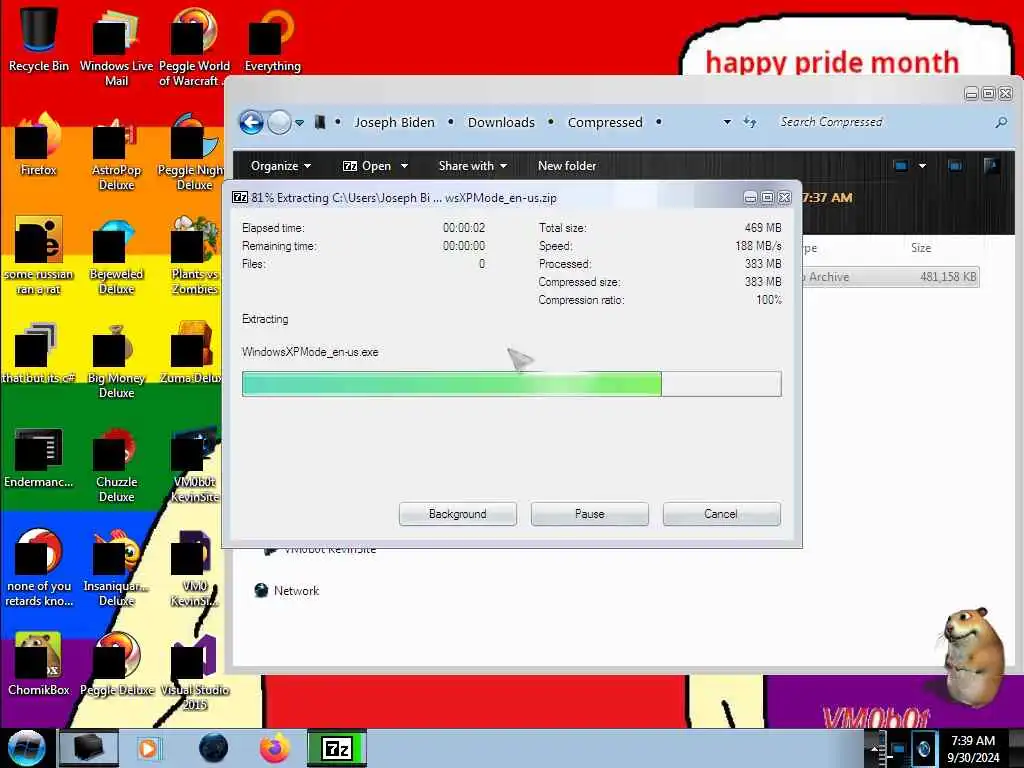Click the taskbar clock showing 7:39 AM
This screenshot has height=768, width=1024.
tap(973, 748)
